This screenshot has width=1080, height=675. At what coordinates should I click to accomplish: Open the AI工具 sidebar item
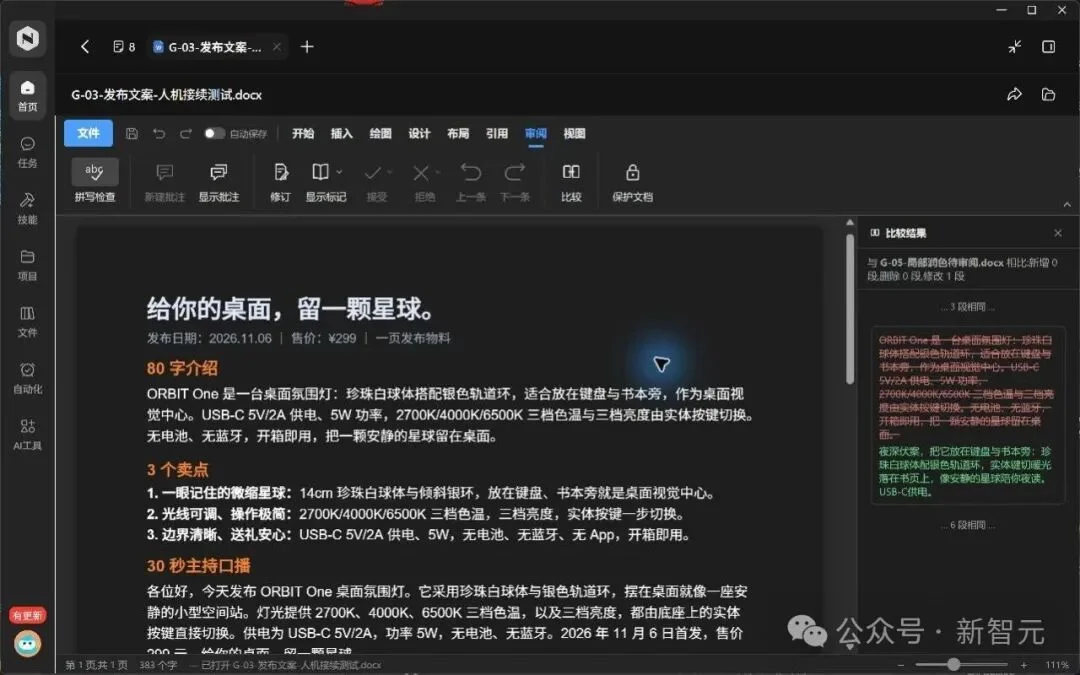coord(28,435)
